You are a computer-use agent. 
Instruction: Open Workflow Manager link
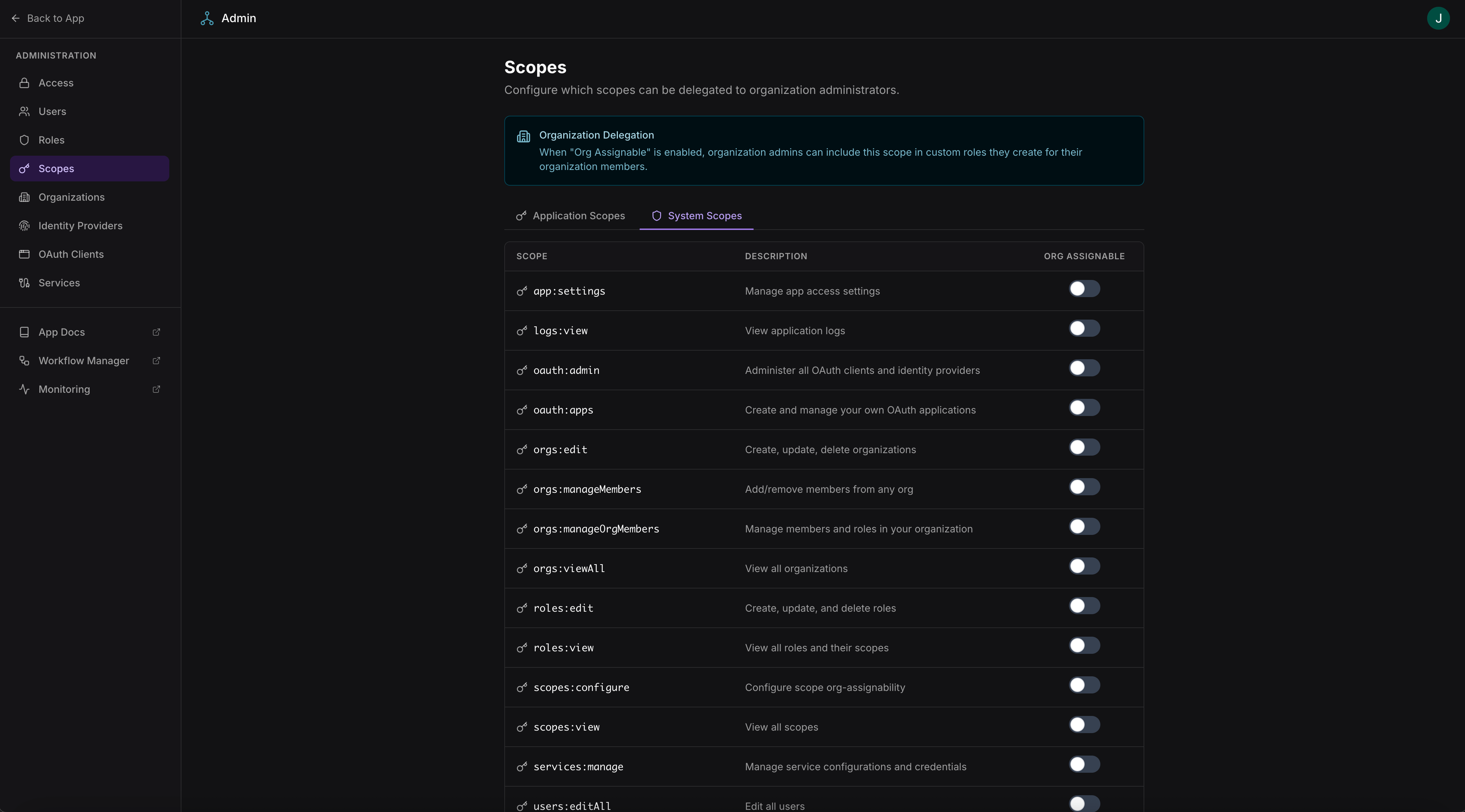click(89, 361)
